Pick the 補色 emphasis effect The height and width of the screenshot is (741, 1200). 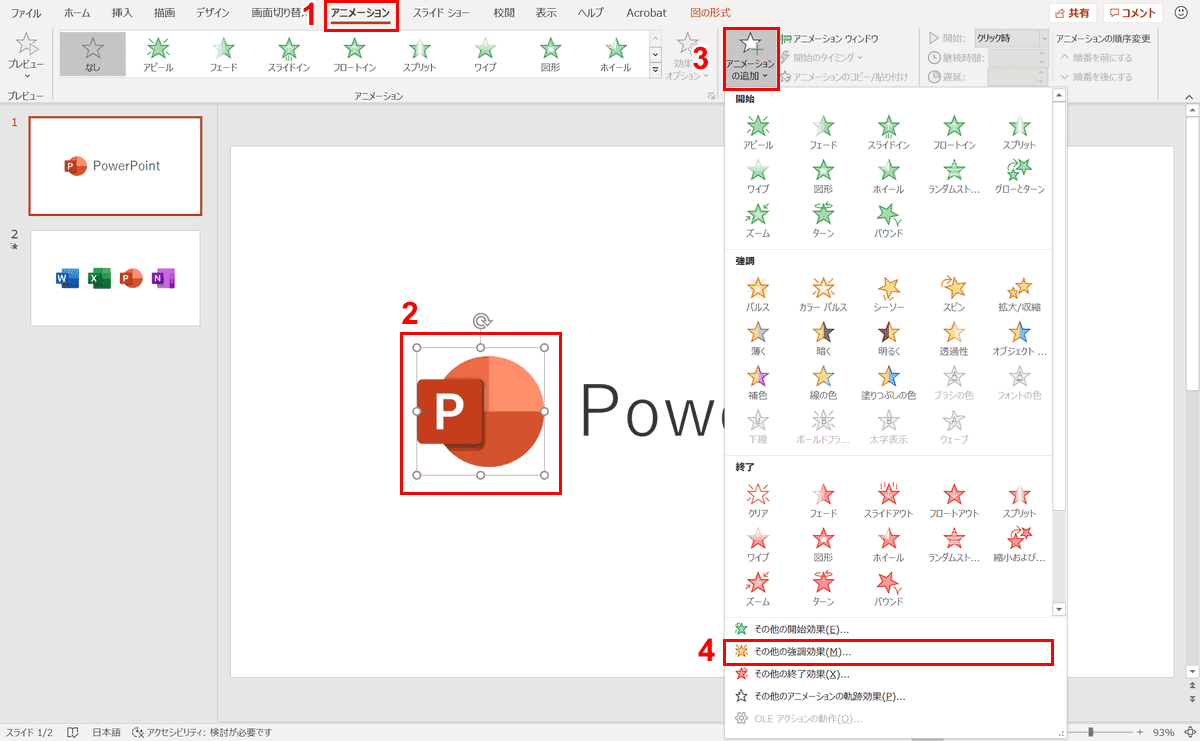tap(758, 382)
